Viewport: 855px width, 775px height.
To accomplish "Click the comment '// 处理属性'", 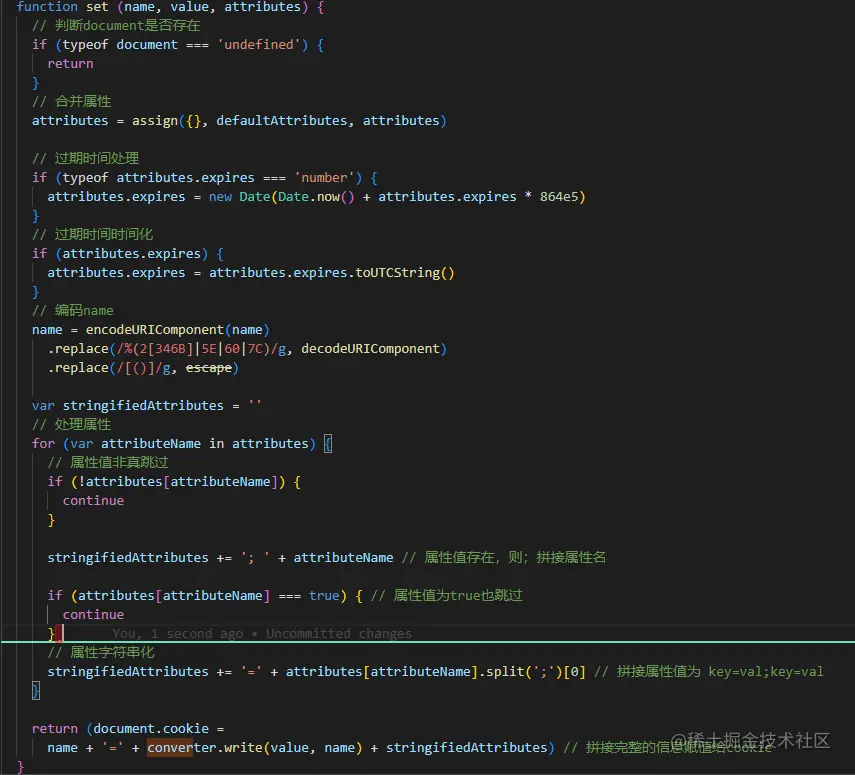I will click(71, 424).
